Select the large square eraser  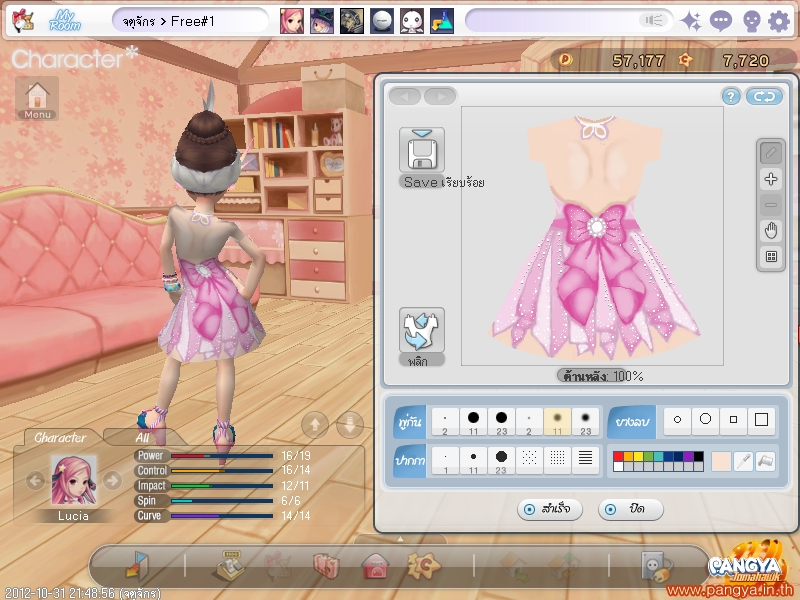coord(761,419)
